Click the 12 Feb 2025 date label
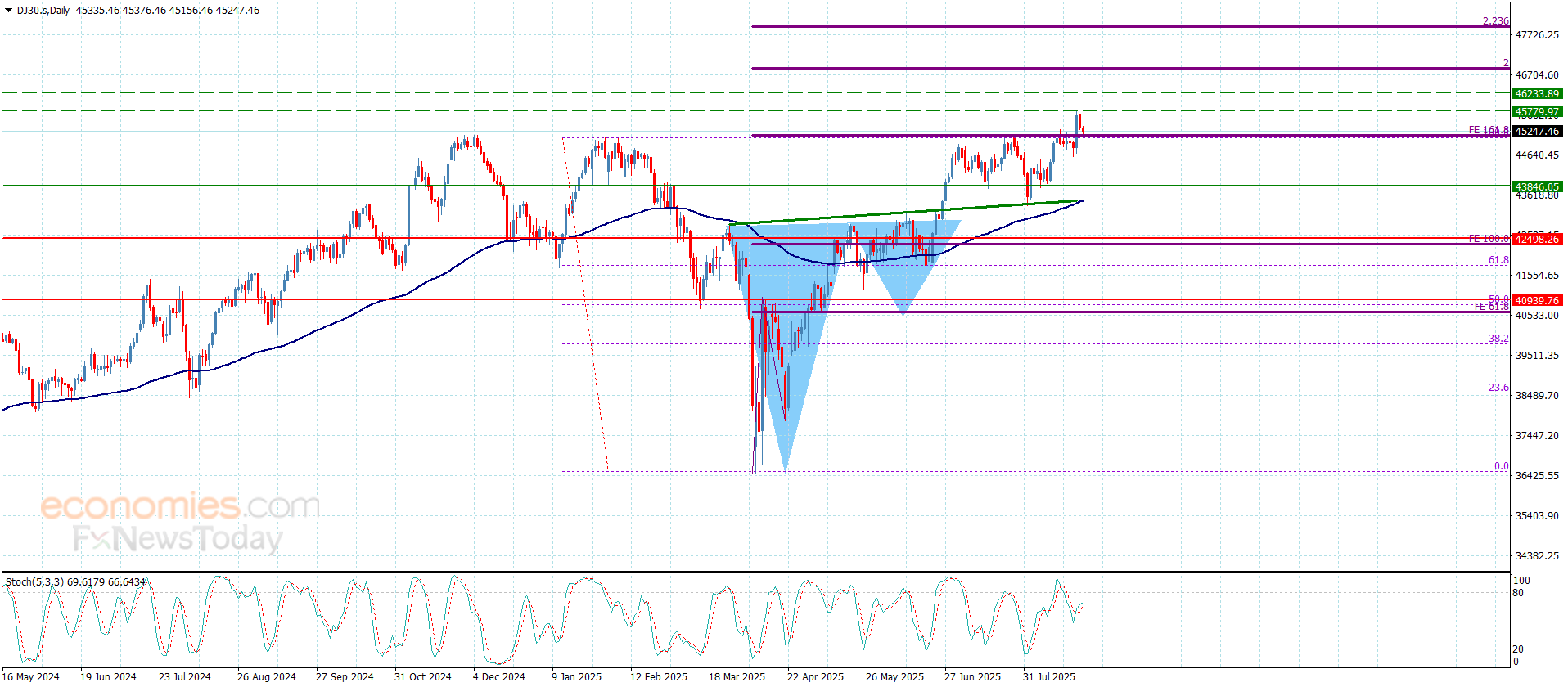This screenshot has height=687, width=1568. pos(659,677)
